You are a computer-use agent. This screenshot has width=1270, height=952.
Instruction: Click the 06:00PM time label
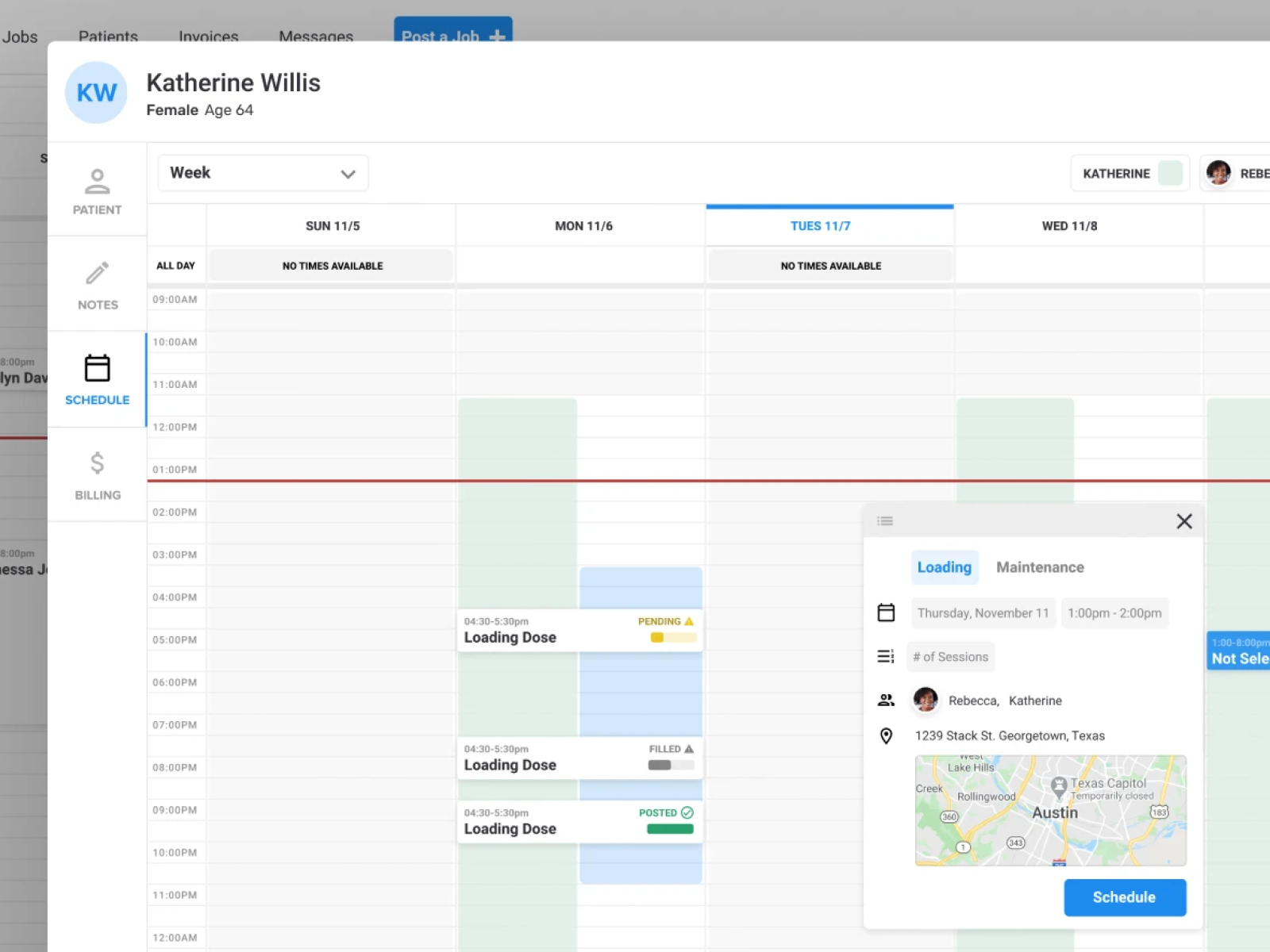tap(175, 682)
